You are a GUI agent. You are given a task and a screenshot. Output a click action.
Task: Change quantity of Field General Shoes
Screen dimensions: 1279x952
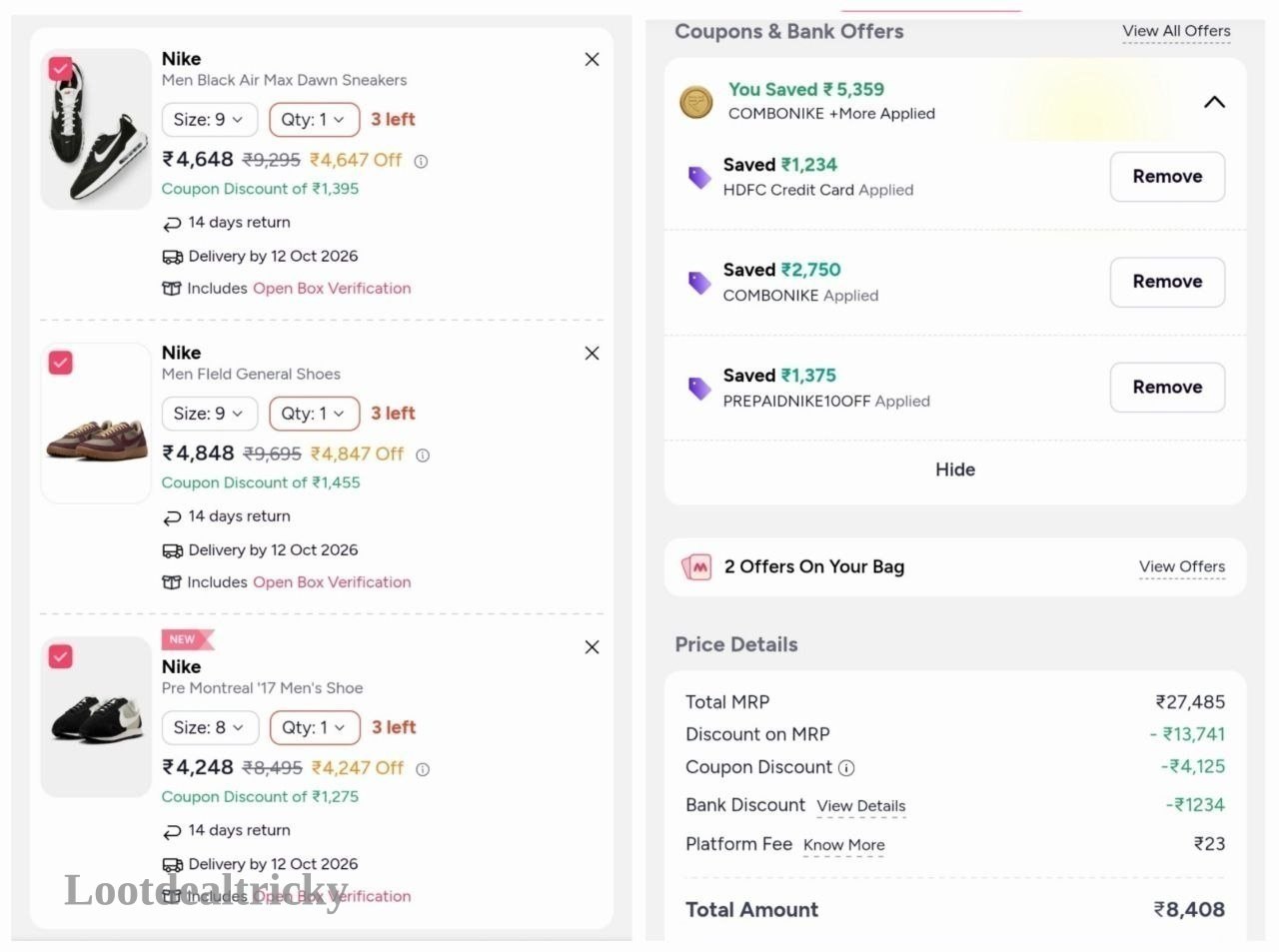click(314, 414)
